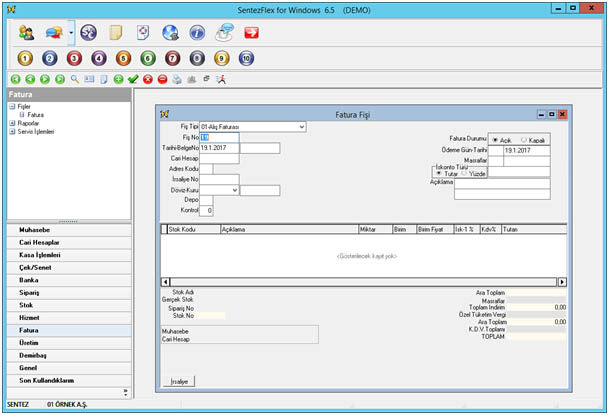The width and height of the screenshot is (609, 415).
Task: Select the Açık radio button
Action: 495,140
